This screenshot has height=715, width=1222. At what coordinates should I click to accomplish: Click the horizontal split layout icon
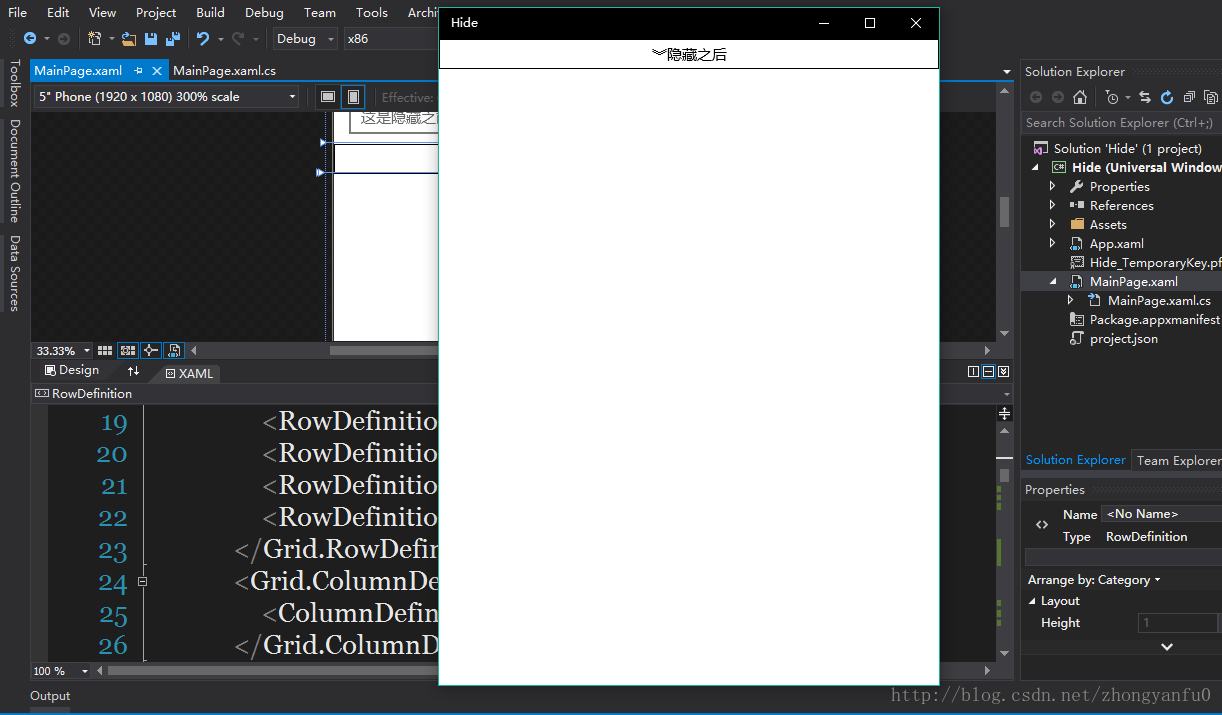tap(988, 372)
